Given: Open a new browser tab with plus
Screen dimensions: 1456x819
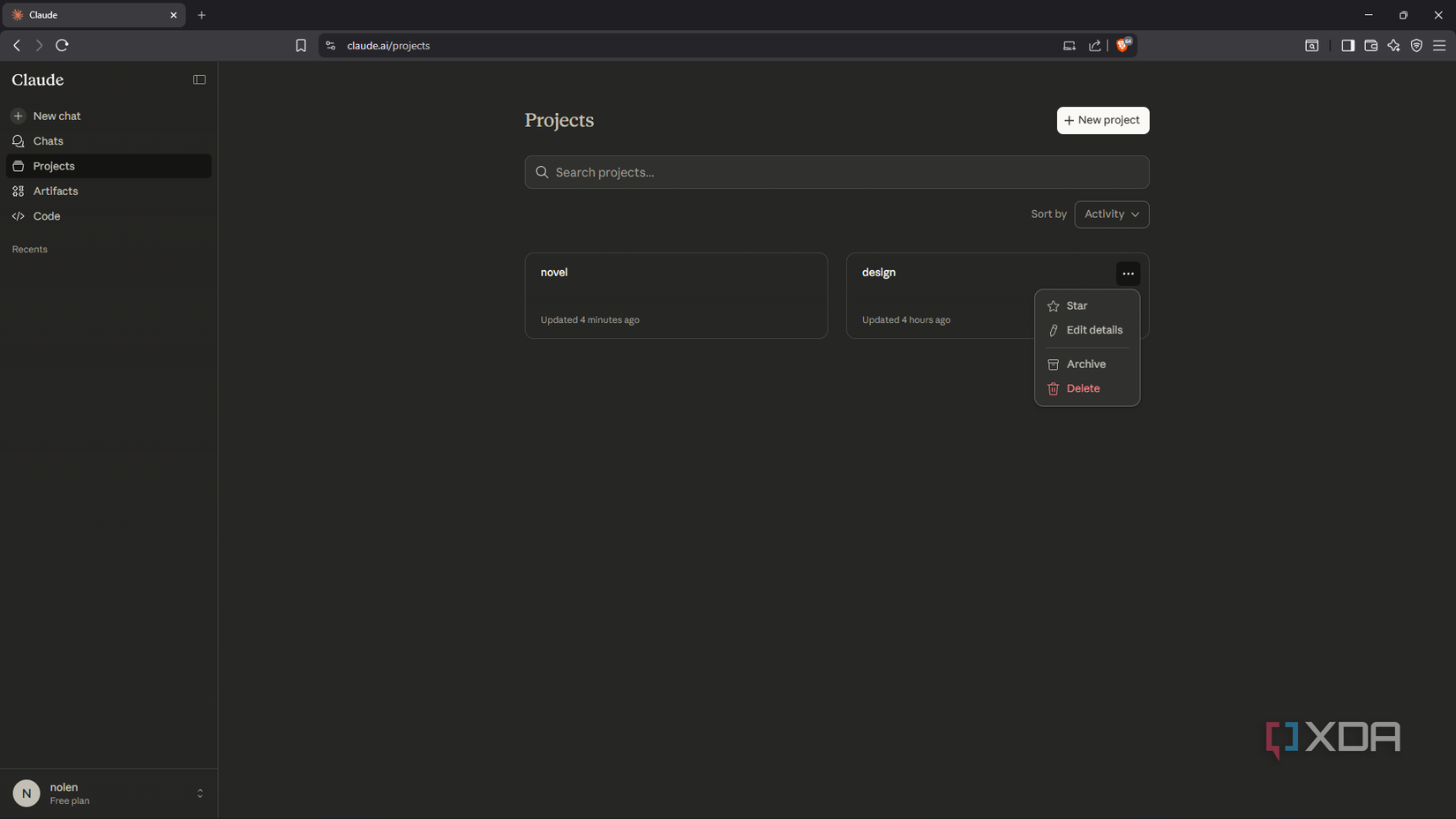Looking at the screenshot, I should point(202,15).
